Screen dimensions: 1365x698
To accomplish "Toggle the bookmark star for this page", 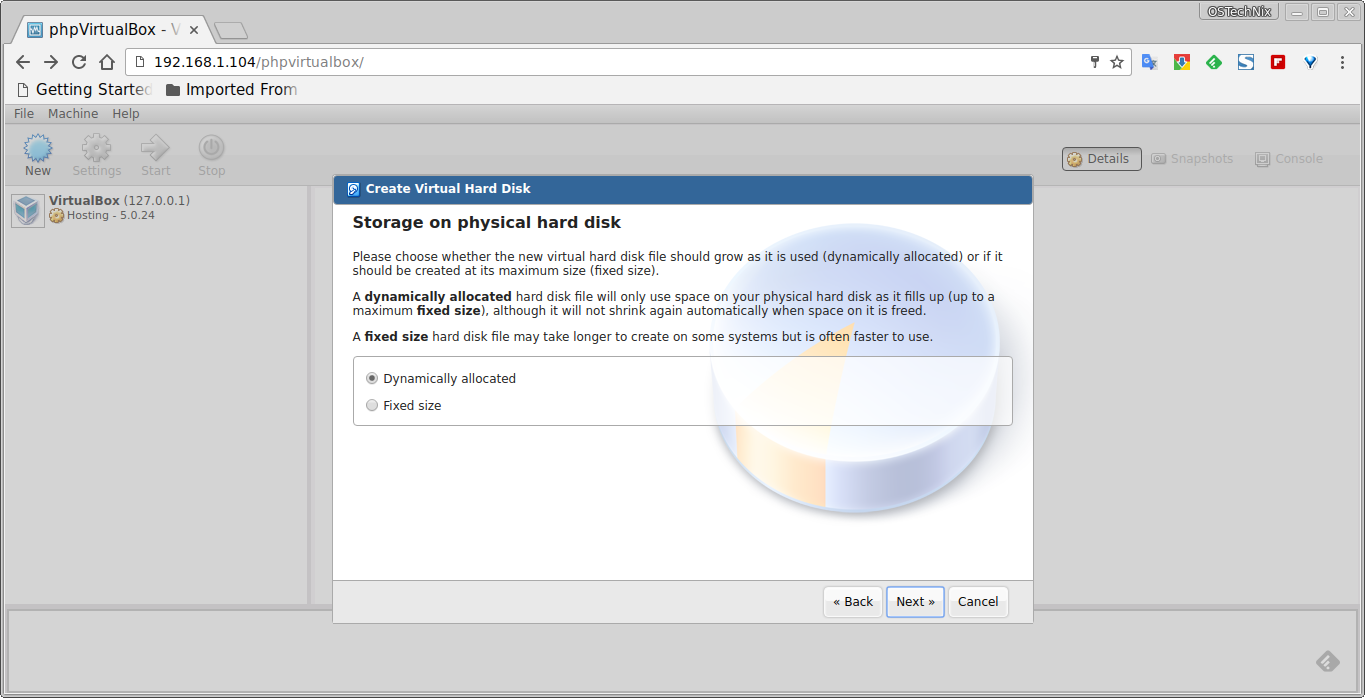I will click(x=1115, y=61).
